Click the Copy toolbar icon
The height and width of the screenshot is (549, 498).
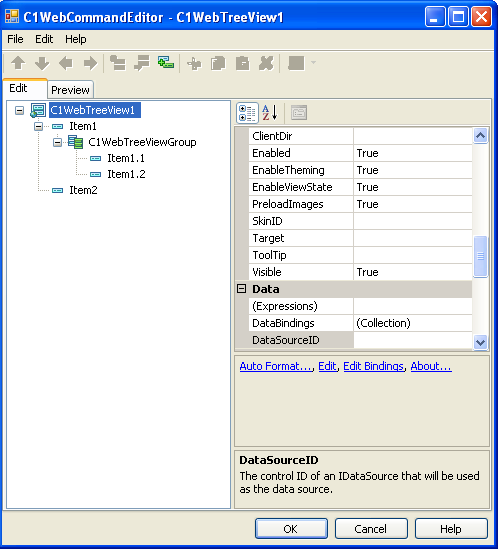pos(218,64)
